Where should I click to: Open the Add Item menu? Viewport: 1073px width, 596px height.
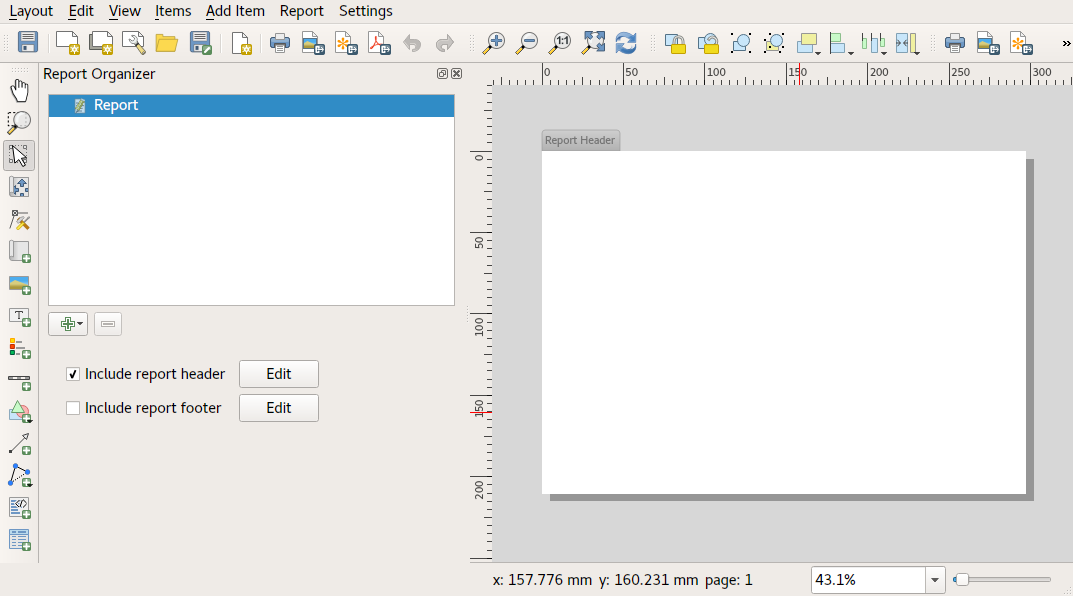[235, 11]
